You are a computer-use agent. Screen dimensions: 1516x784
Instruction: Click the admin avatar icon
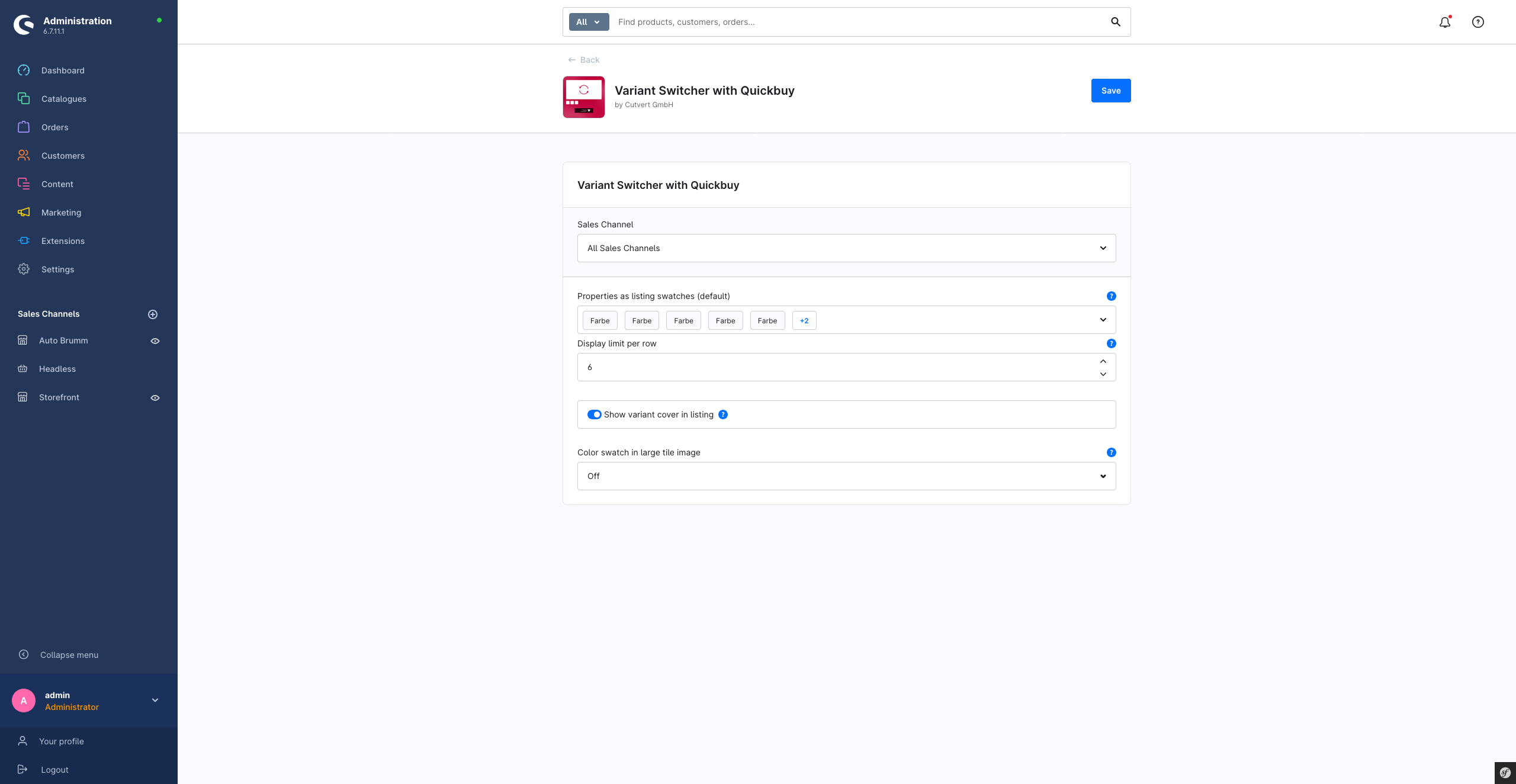coord(24,701)
